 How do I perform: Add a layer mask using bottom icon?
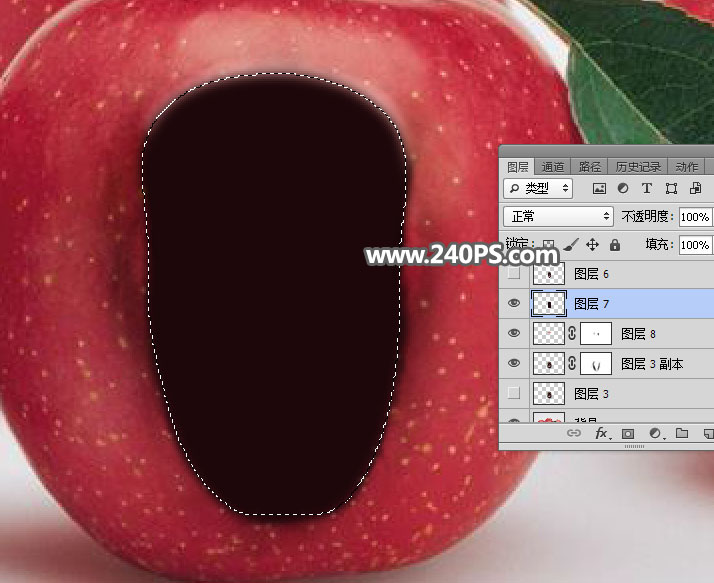pos(628,434)
